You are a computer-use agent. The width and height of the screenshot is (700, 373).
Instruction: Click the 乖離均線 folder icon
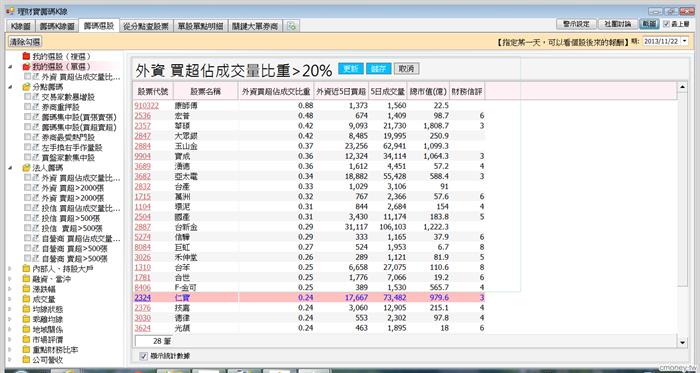coord(26,319)
